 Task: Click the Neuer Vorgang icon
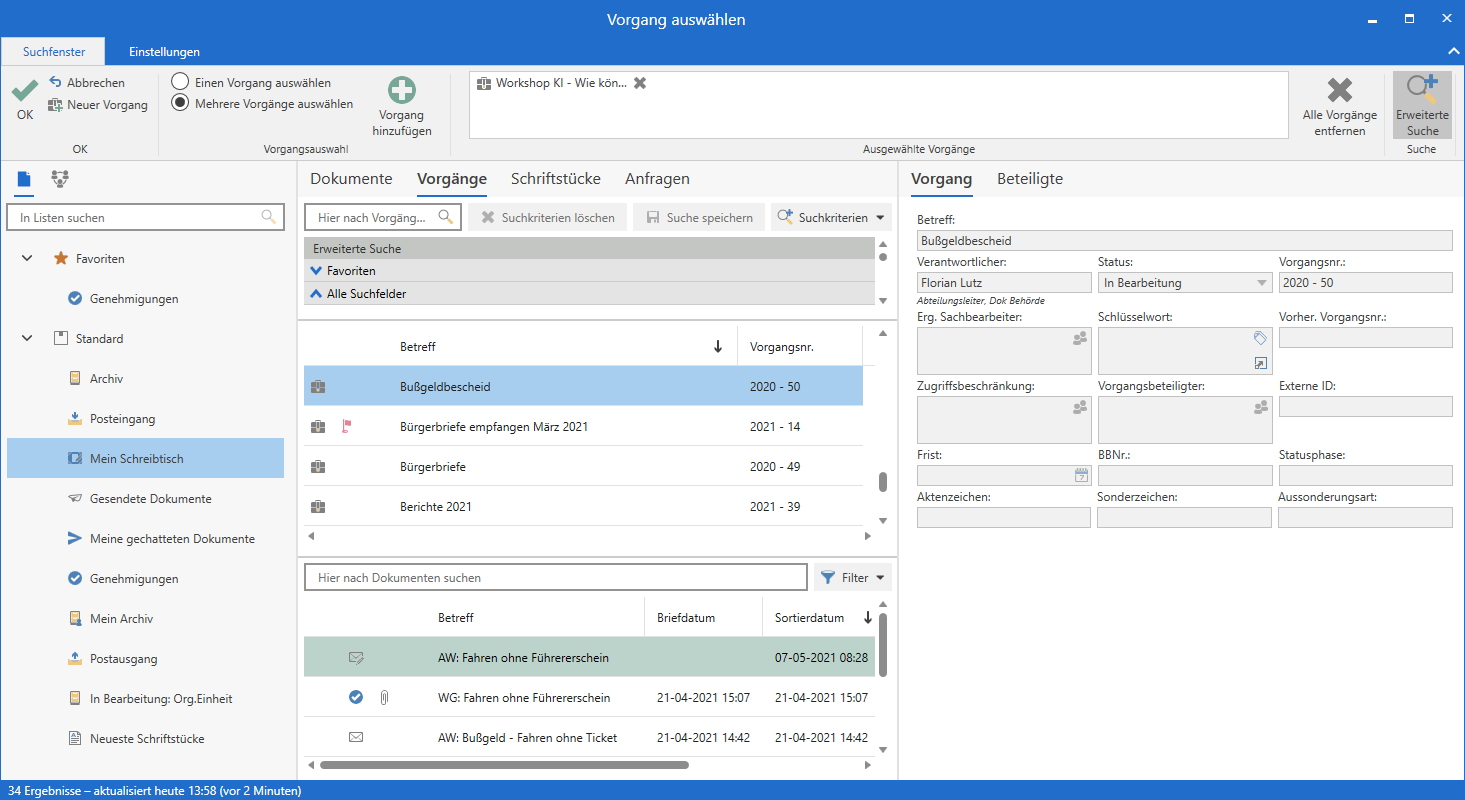tap(56, 105)
